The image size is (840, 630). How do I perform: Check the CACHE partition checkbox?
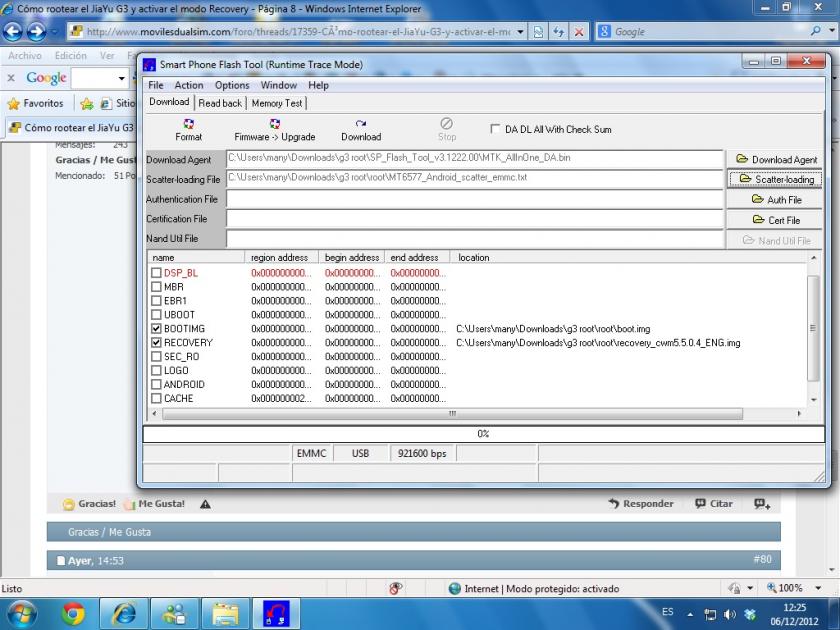(x=156, y=398)
